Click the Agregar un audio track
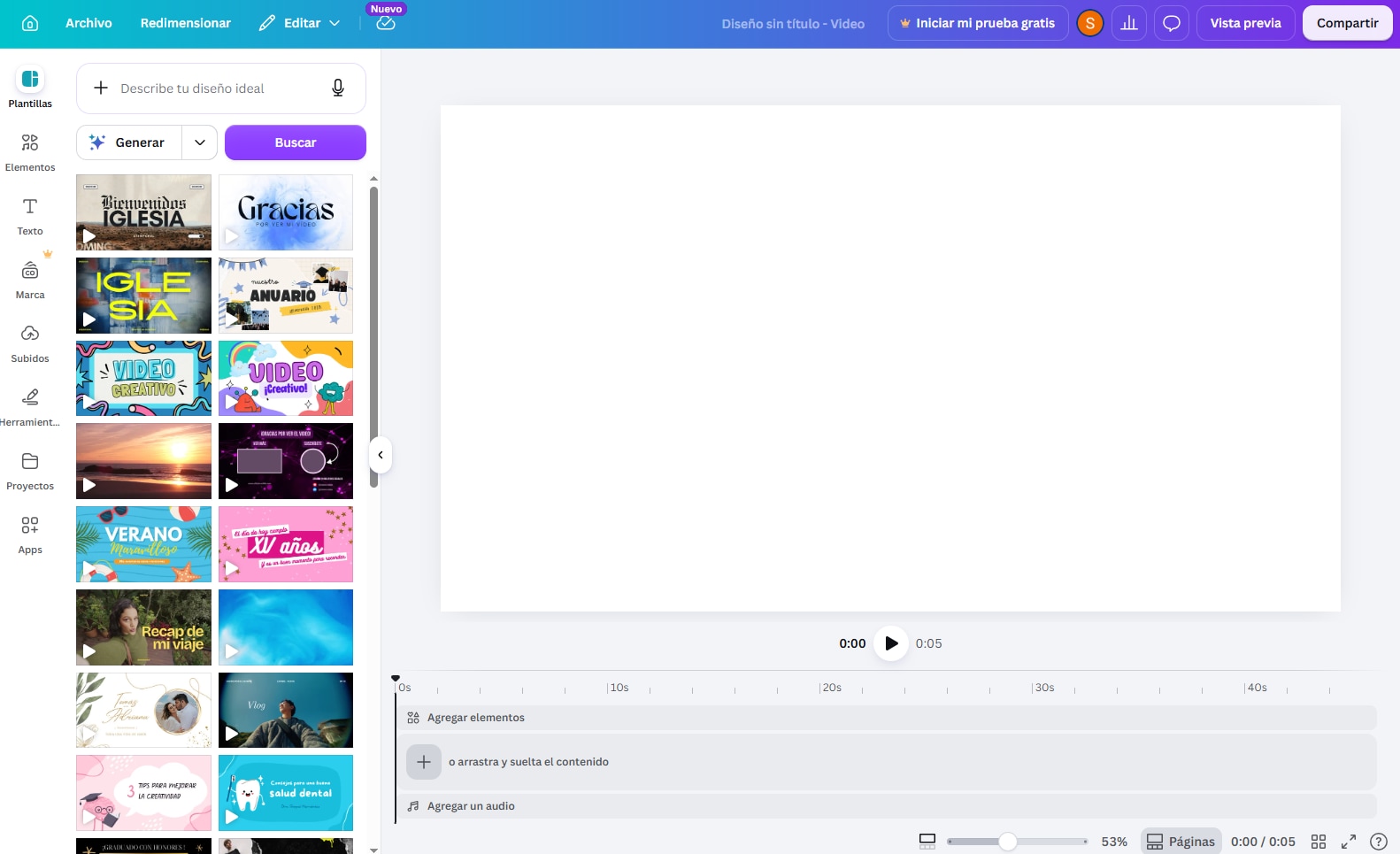 click(x=887, y=806)
